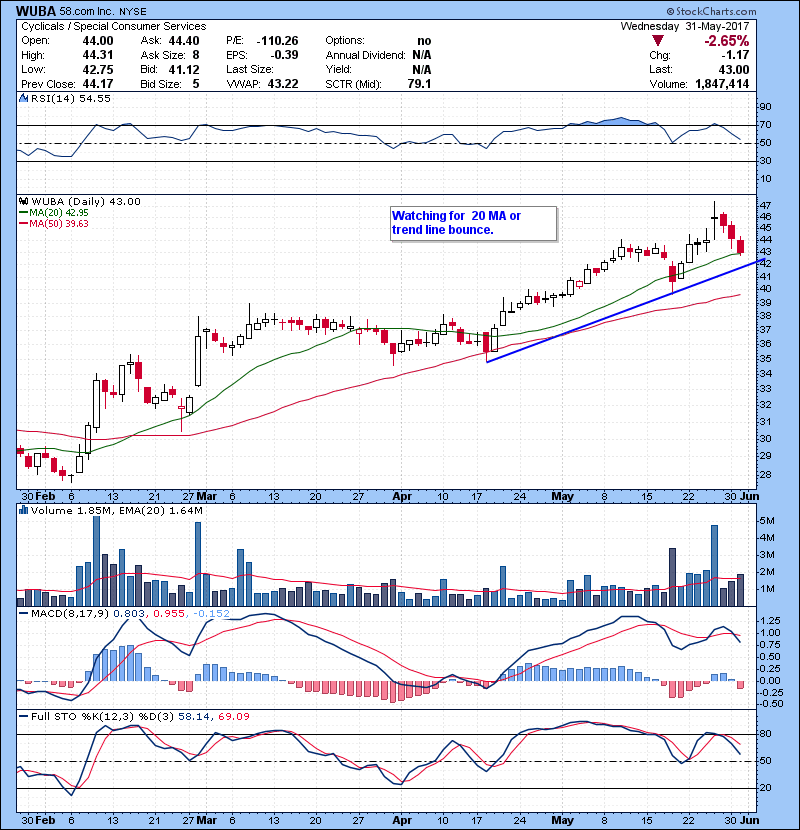Click the 'MACD(8,17,9)' panel label

[x=70, y=614]
